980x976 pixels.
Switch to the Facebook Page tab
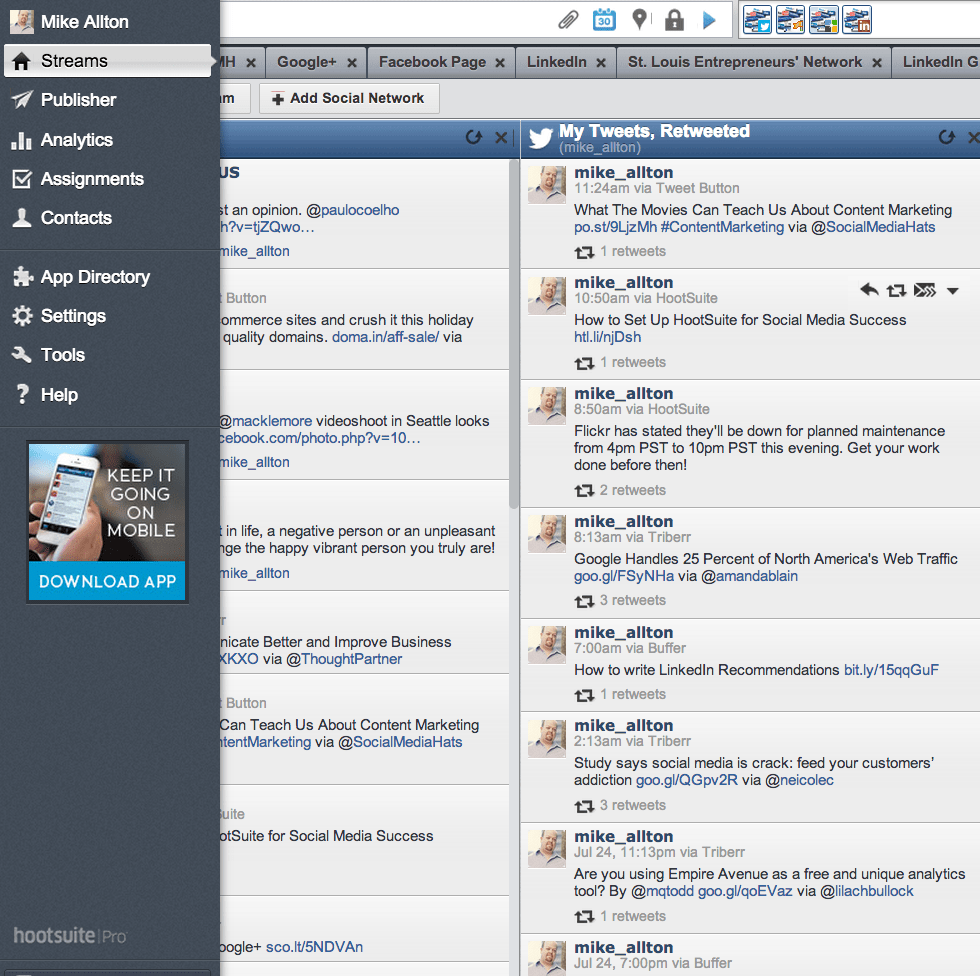432,62
